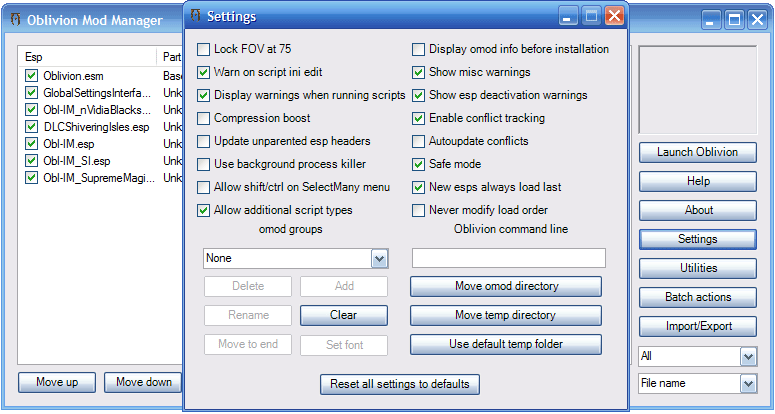Toggle Obl-IM_nVidiaBlacks... esp checkbox
775x414 pixels.
click(32, 110)
